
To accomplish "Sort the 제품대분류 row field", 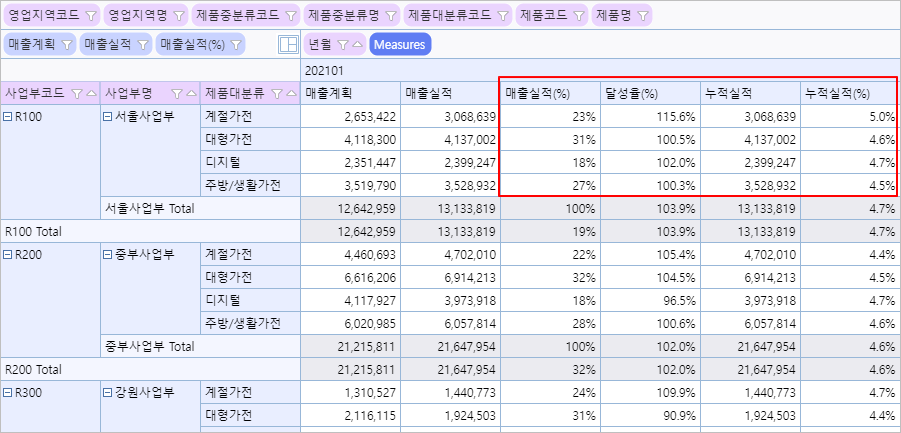I will coord(288,93).
